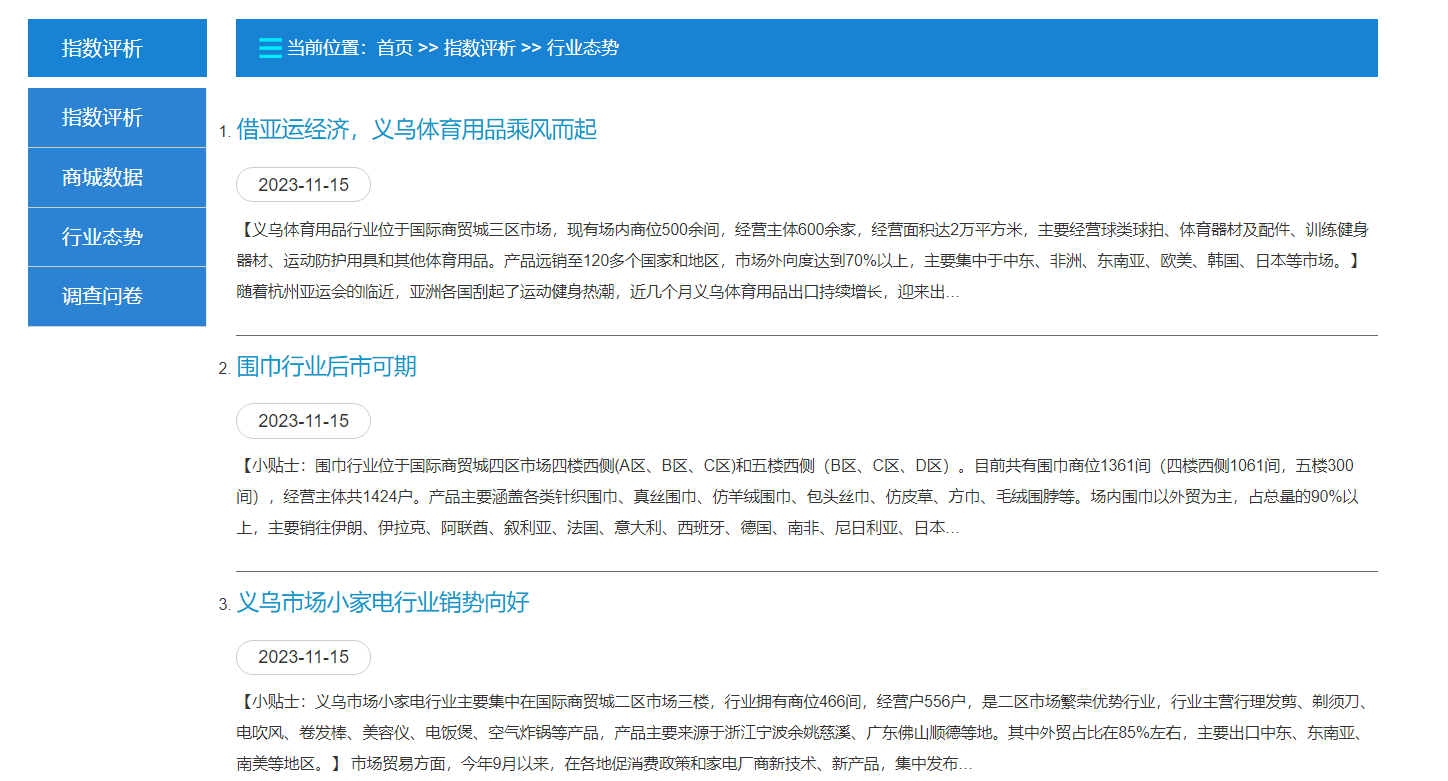Screen dimensions: 1448x781
Task: Open the 首页 link in the breadcrumb
Action: pos(394,48)
